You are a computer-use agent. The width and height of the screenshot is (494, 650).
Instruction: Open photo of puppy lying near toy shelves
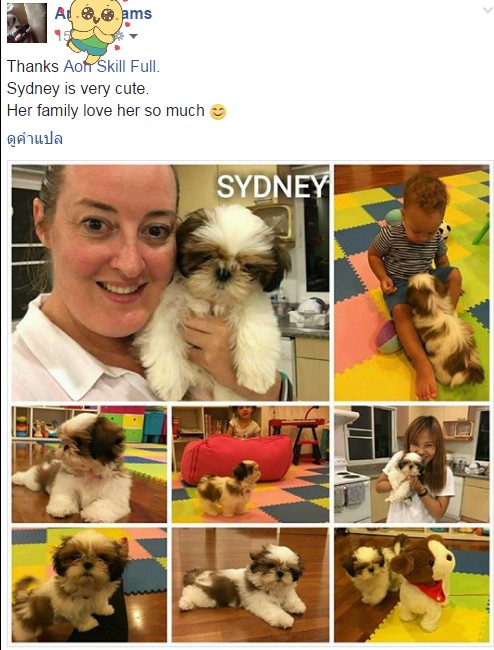[x=89, y=464]
